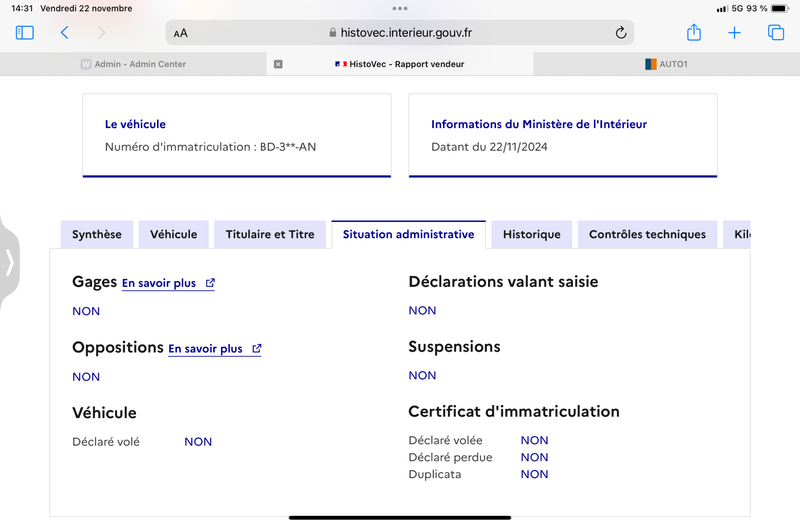Click the address bar histovec.interieur.gouv.fr

(399, 33)
